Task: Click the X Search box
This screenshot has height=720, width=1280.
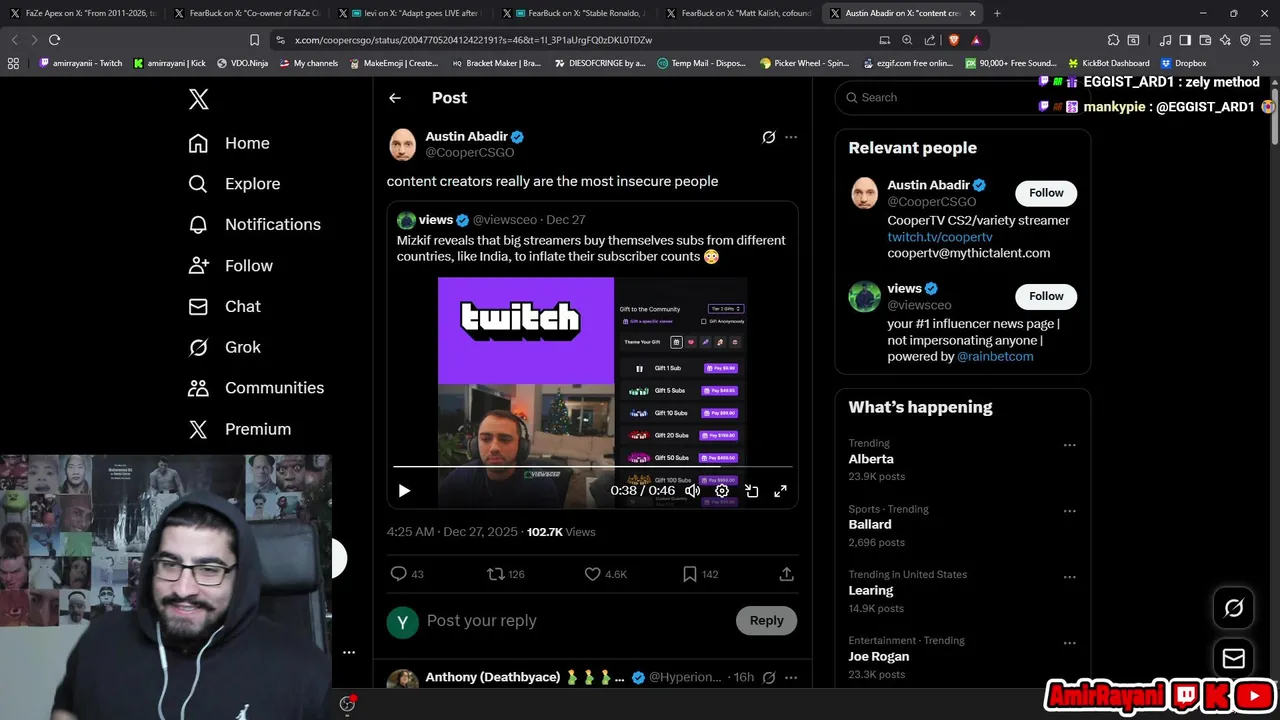Action: tap(962, 97)
